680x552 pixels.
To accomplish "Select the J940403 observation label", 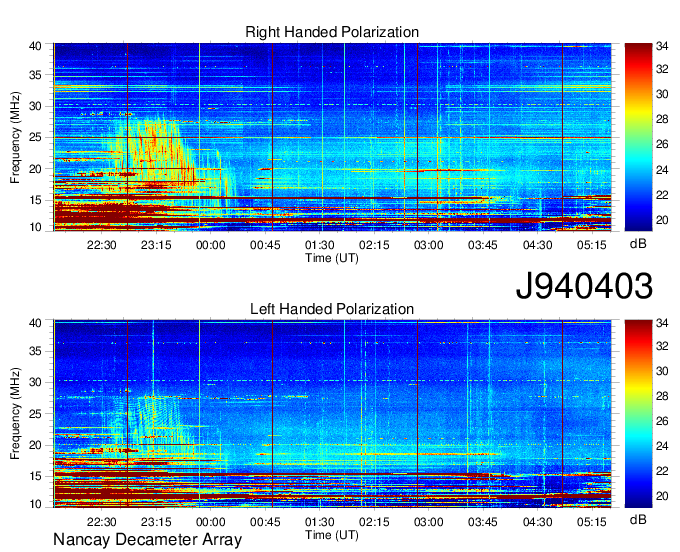I will click(584, 286).
